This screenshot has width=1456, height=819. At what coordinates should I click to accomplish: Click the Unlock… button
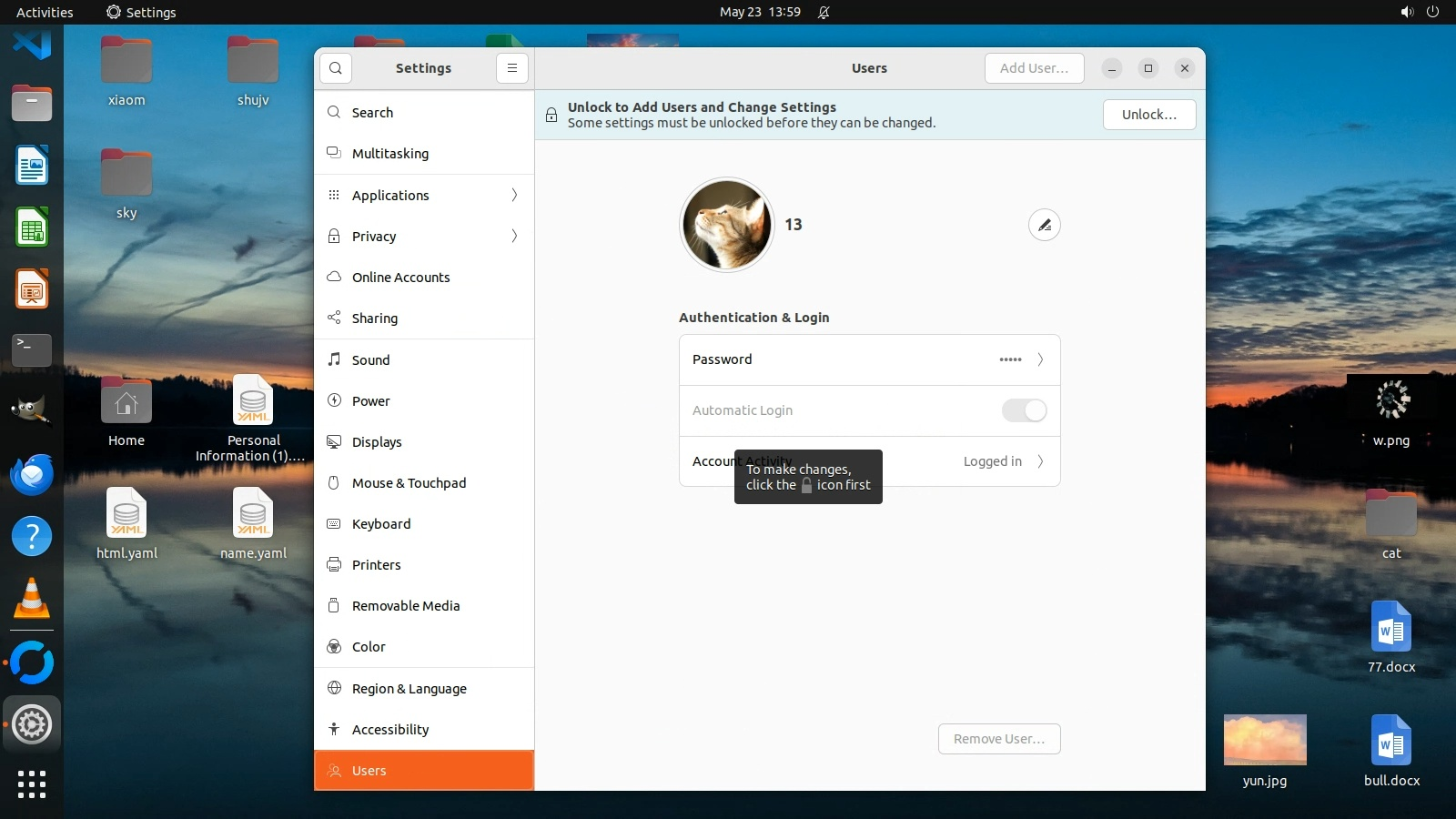click(1148, 115)
